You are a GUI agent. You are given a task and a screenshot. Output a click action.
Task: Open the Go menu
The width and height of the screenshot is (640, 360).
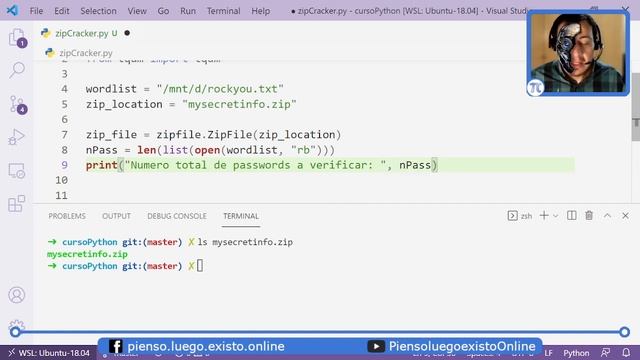tap(163, 11)
